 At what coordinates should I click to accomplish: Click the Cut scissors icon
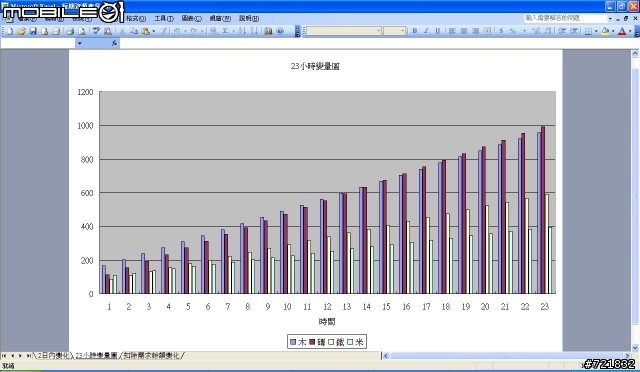122,31
